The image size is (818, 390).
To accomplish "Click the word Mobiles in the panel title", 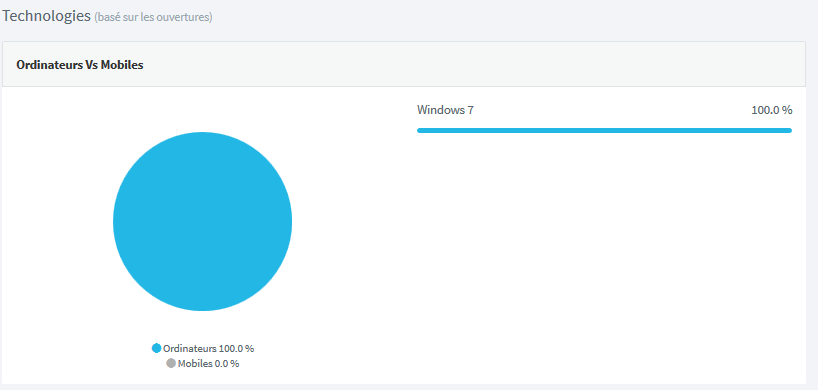I will [122, 65].
